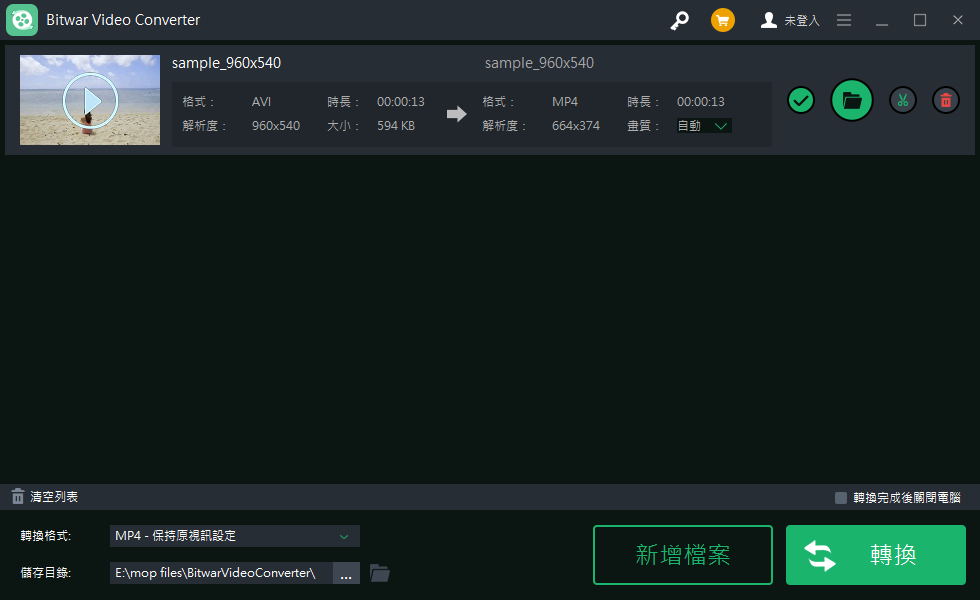The image size is (980, 600).
Task: Click the source format value AVI
Action: [x=261, y=102]
